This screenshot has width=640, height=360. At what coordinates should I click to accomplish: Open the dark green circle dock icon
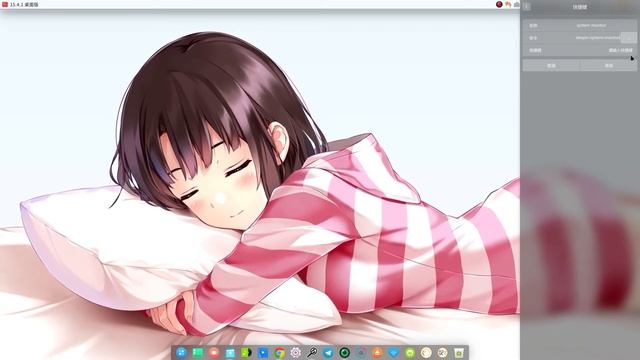(x=344, y=353)
